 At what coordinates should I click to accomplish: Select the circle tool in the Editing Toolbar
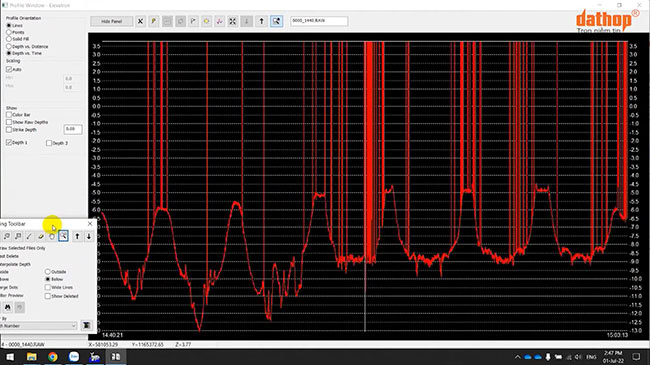pos(52,236)
